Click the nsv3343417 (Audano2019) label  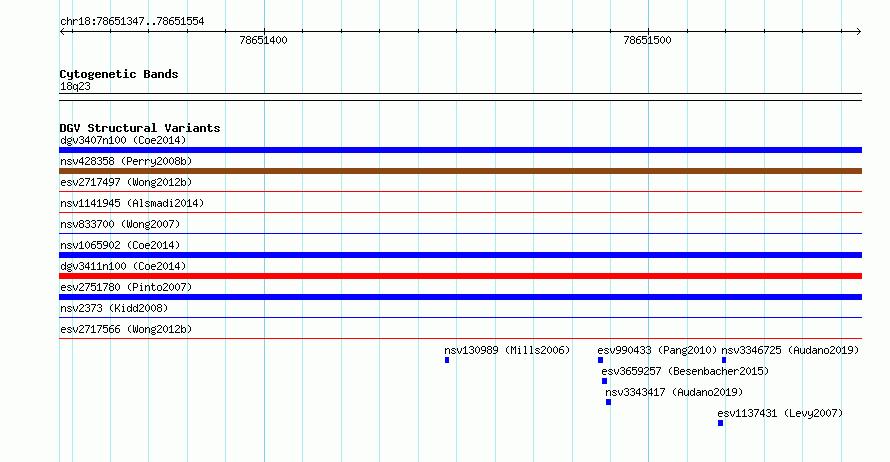[x=674, y=392]
